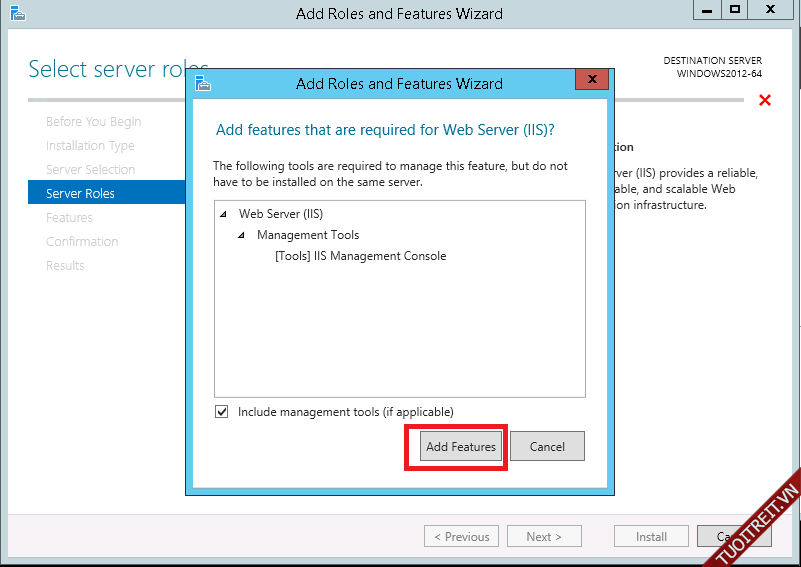Click the inner dialog's wizard title icon
The image size is (801, 567).
pyautogui.click(x=203, y=83)
